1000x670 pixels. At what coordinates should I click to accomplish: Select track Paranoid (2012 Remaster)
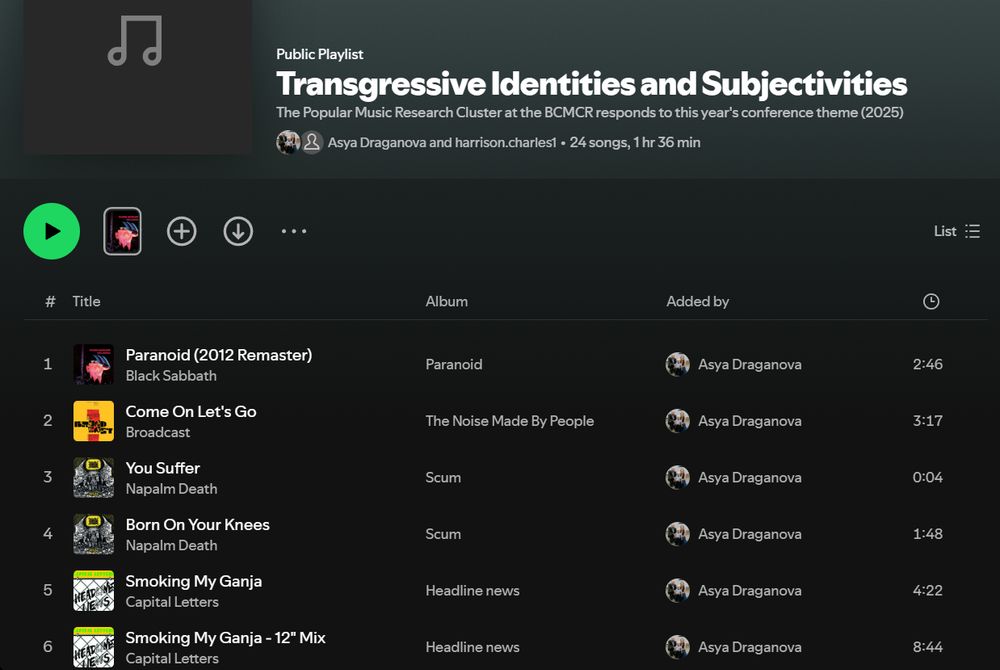(219, 355)
